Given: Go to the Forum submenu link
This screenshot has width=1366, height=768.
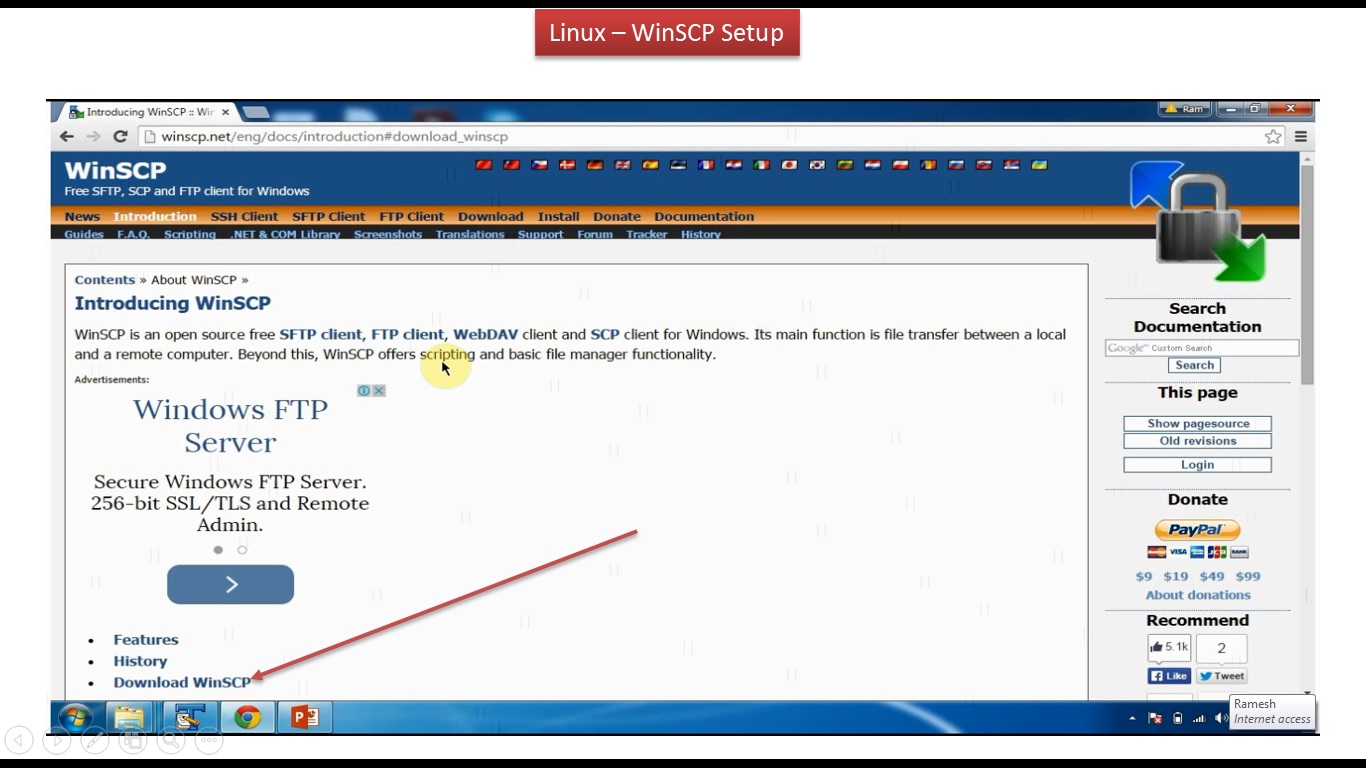Looking at the screenshot, I should 595,234.
